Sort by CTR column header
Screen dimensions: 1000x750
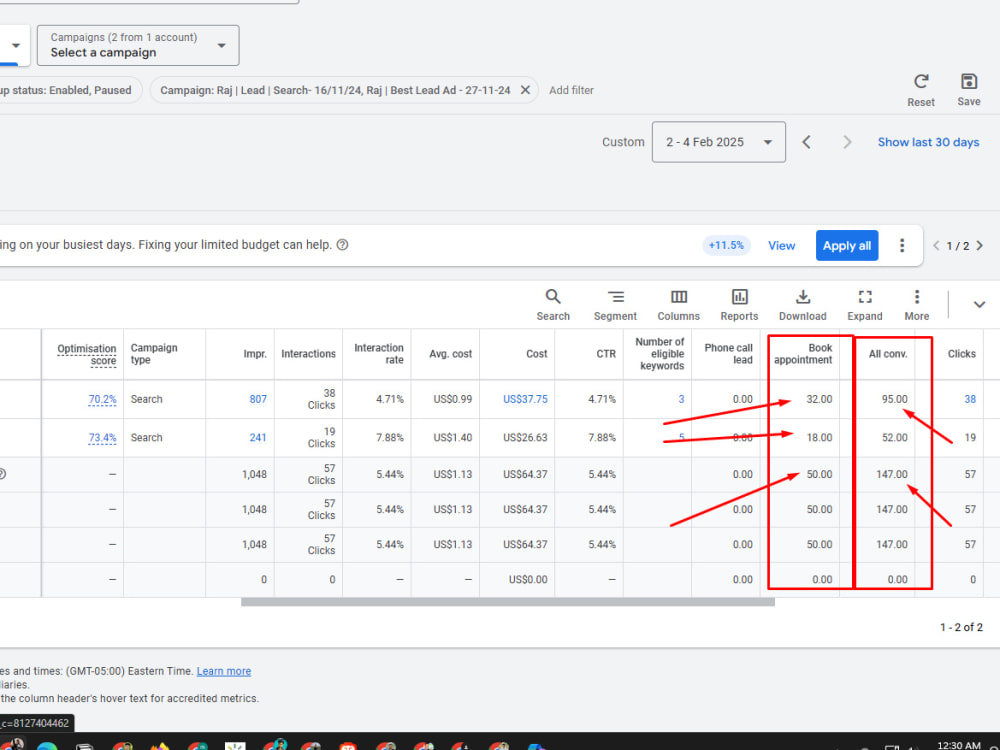[606, 354]
